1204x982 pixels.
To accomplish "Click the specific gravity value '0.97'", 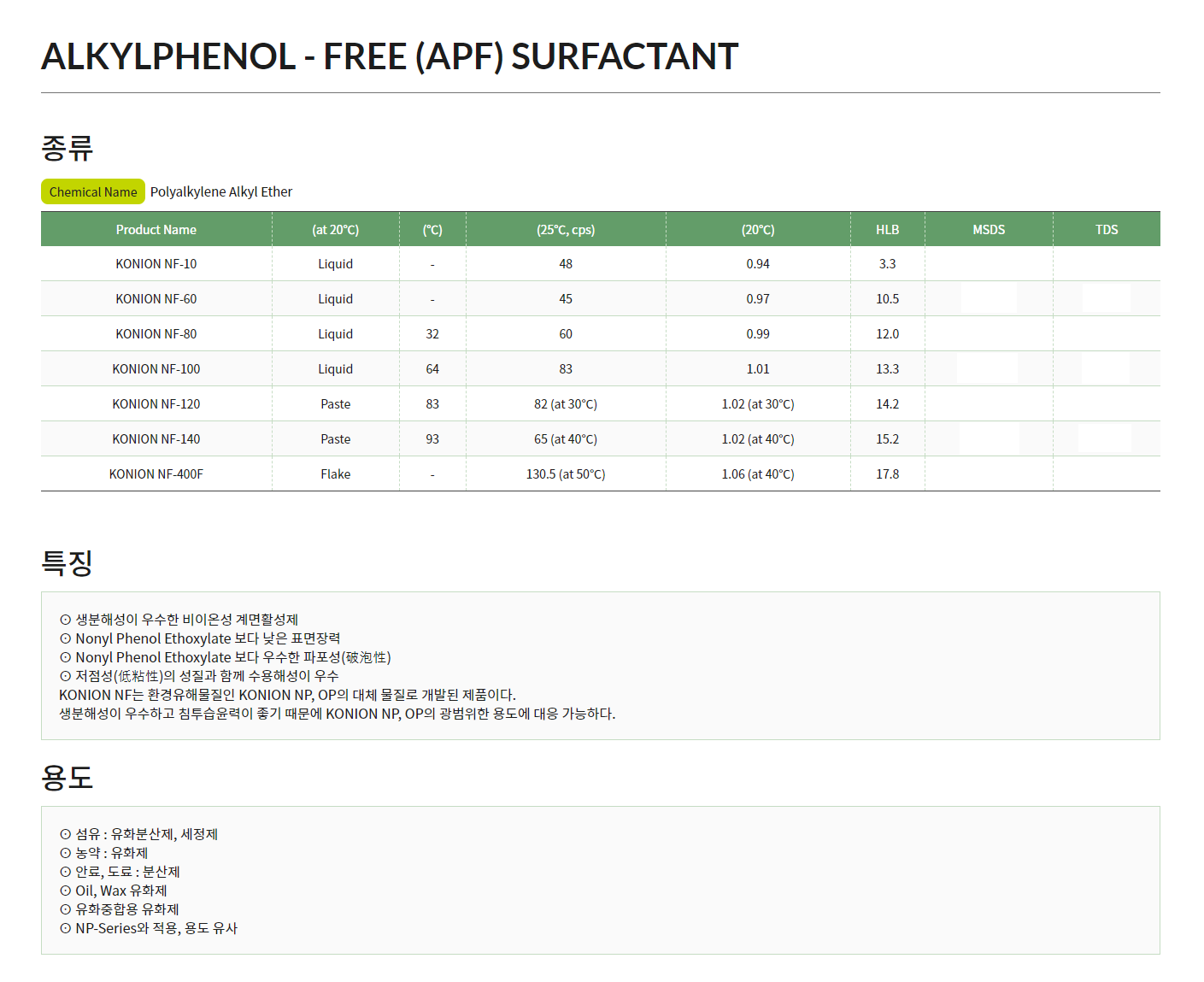I will point(758,299).
